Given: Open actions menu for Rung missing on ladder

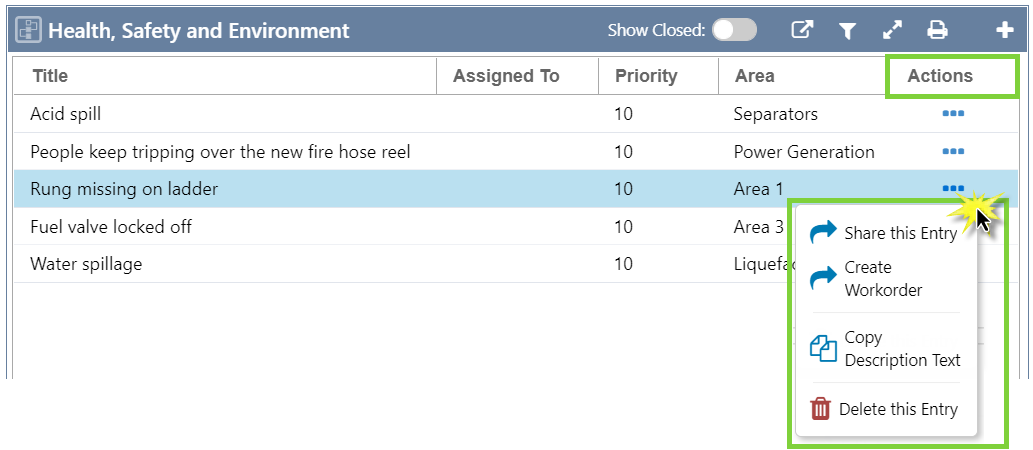Looking at the screenshot, I should [x=953, y=188].
